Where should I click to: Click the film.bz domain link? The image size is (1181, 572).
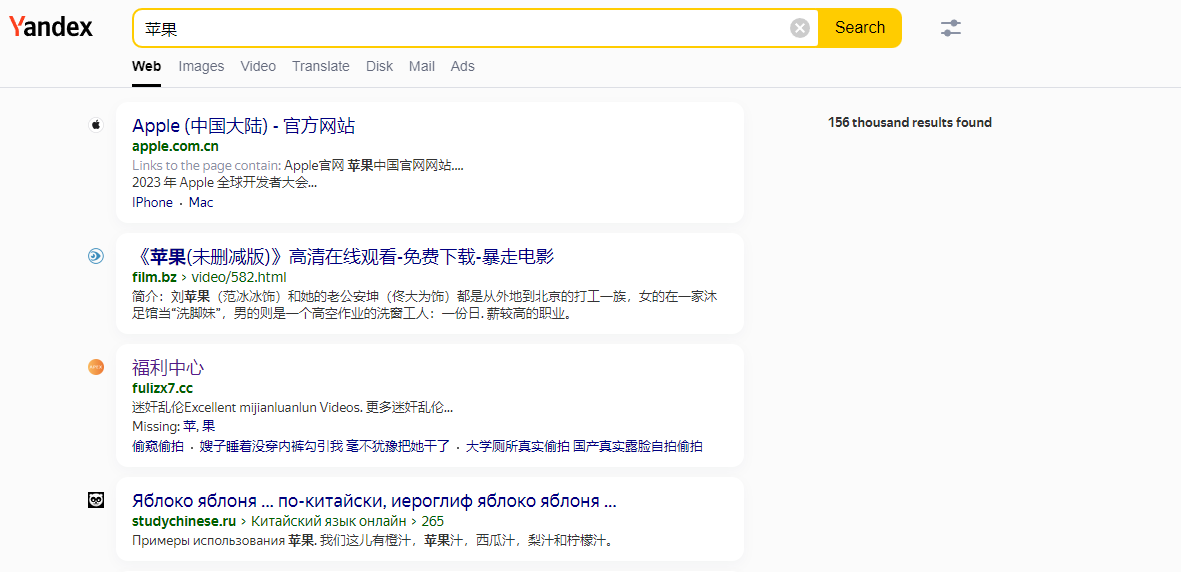[x=154, y=277]
